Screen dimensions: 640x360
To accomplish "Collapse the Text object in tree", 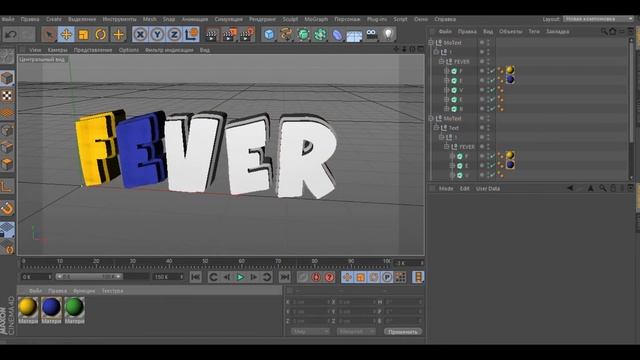I will (436, 128).
